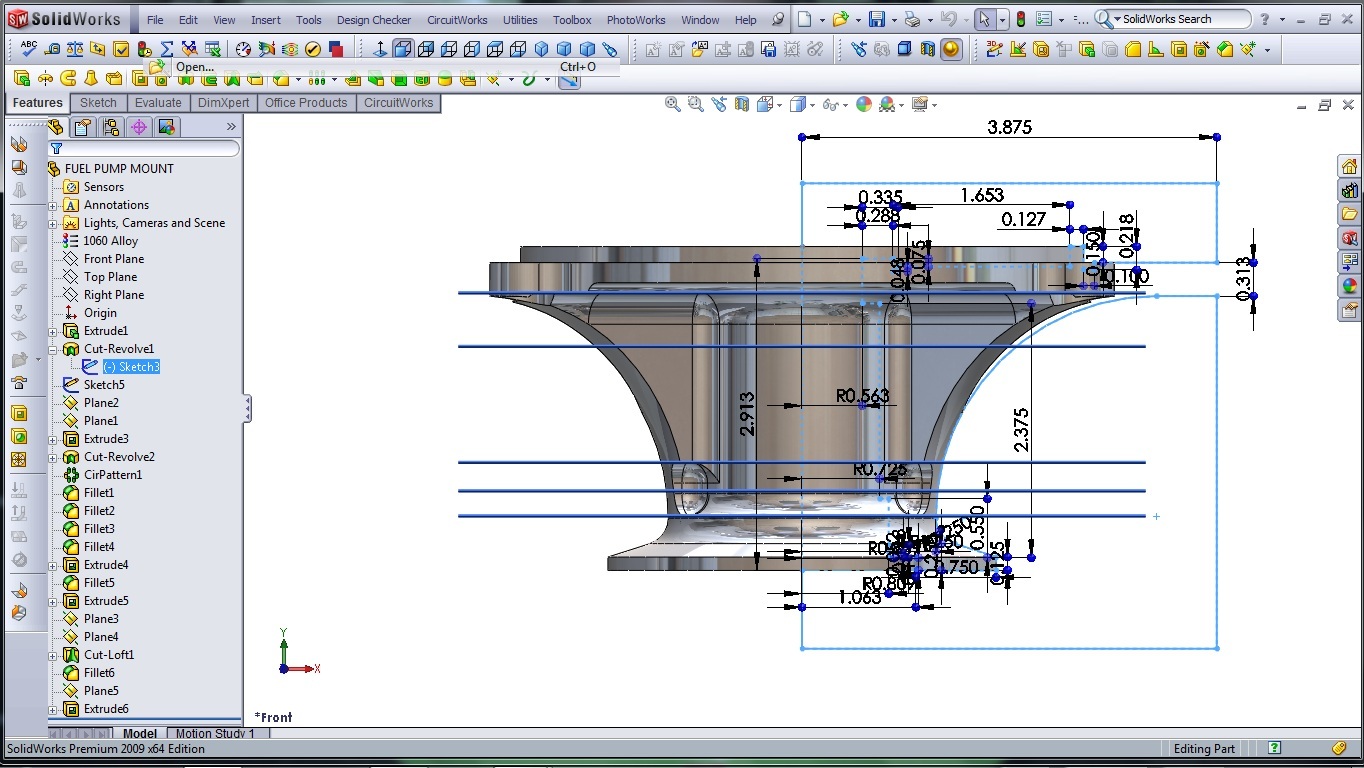Select the Measure tool

click(x=52, y=48)
